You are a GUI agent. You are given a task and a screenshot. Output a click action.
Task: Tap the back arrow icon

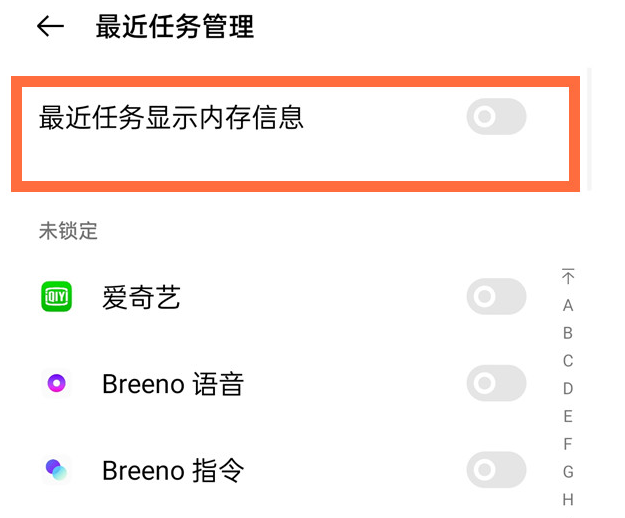(50, 27)
